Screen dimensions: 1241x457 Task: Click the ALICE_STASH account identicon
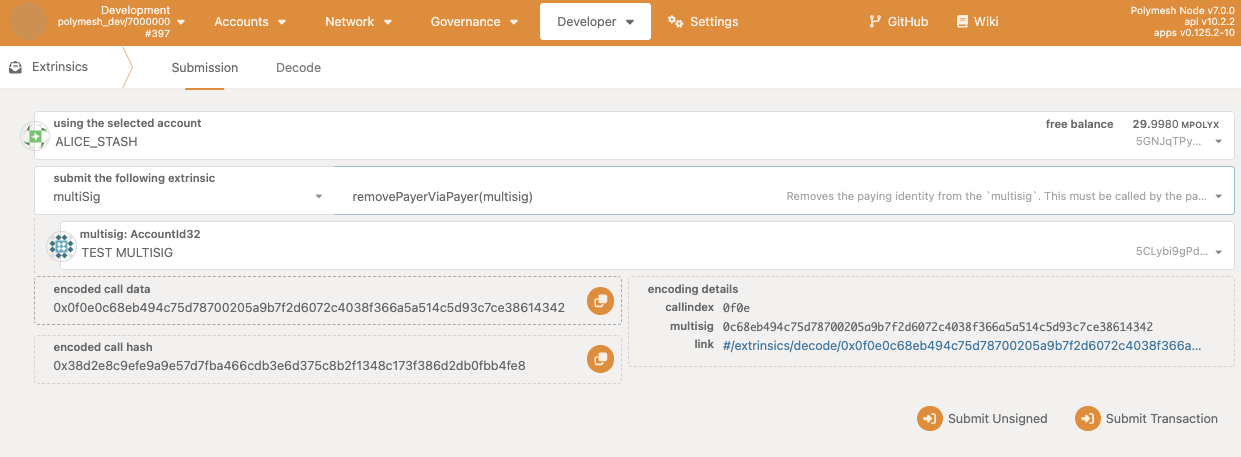coord(36,136)
